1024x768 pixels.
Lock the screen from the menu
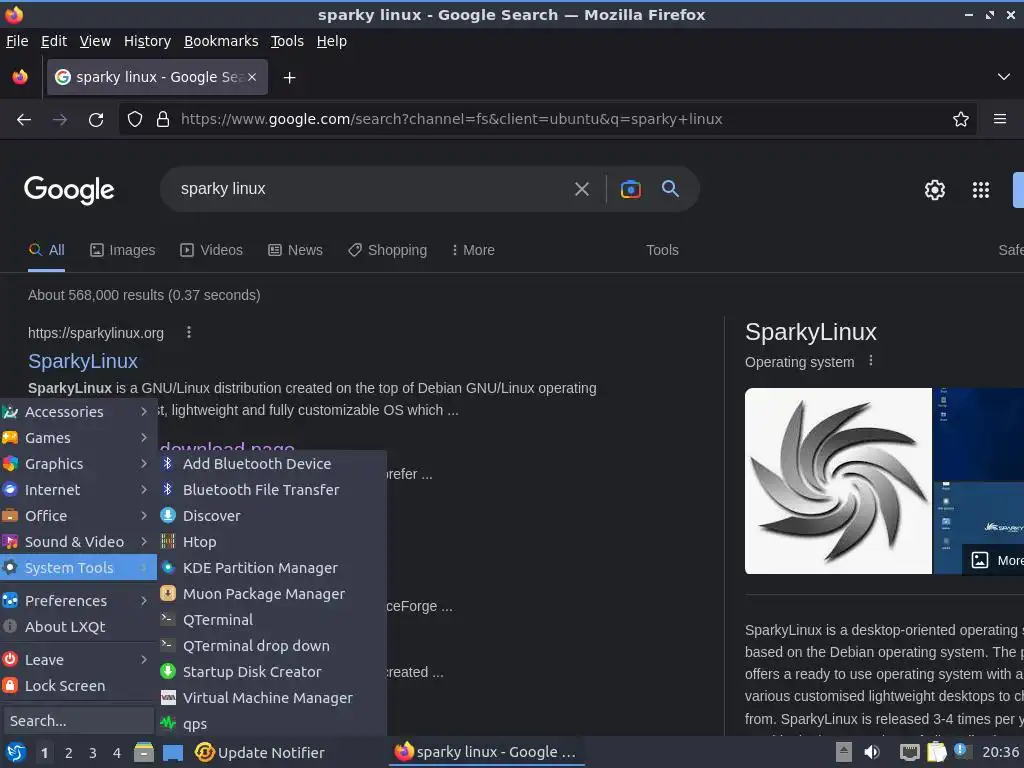click(x=78, y=686)
